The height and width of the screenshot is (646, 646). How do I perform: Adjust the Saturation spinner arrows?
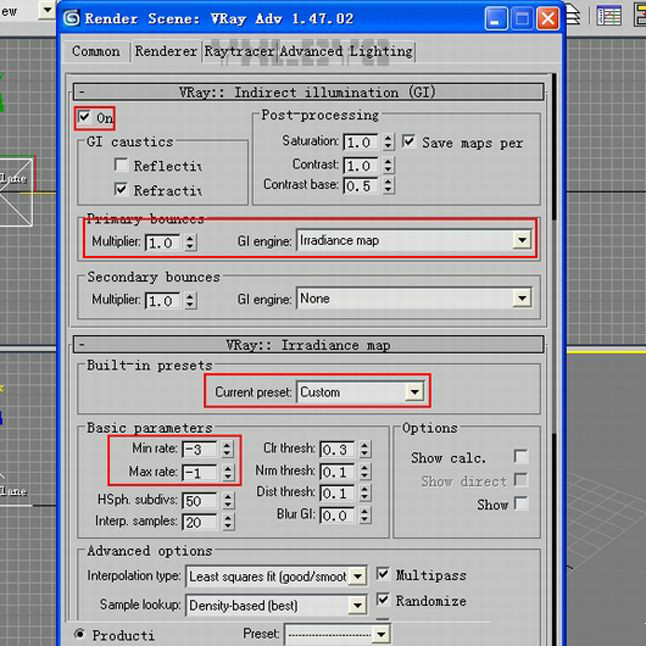pyautogui.click(x=388, y=142)
